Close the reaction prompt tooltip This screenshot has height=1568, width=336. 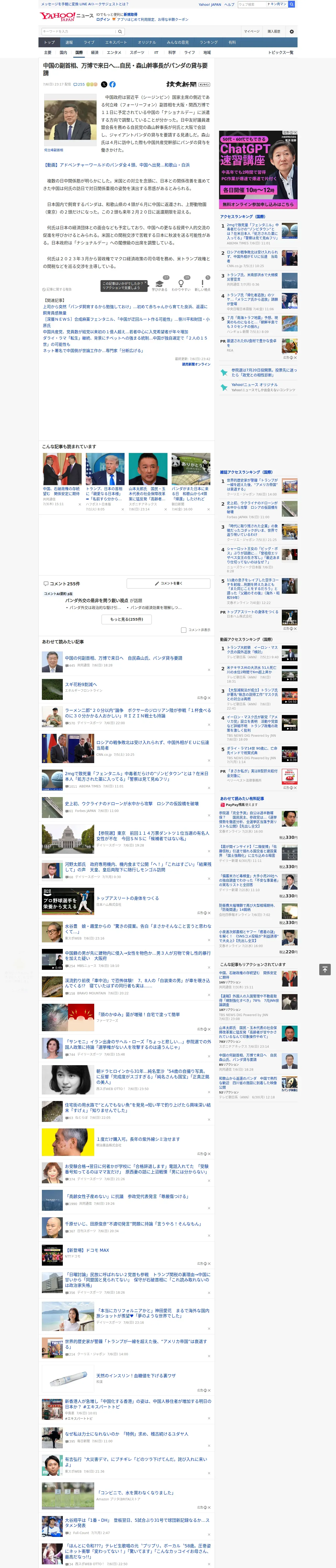(145, 283)
